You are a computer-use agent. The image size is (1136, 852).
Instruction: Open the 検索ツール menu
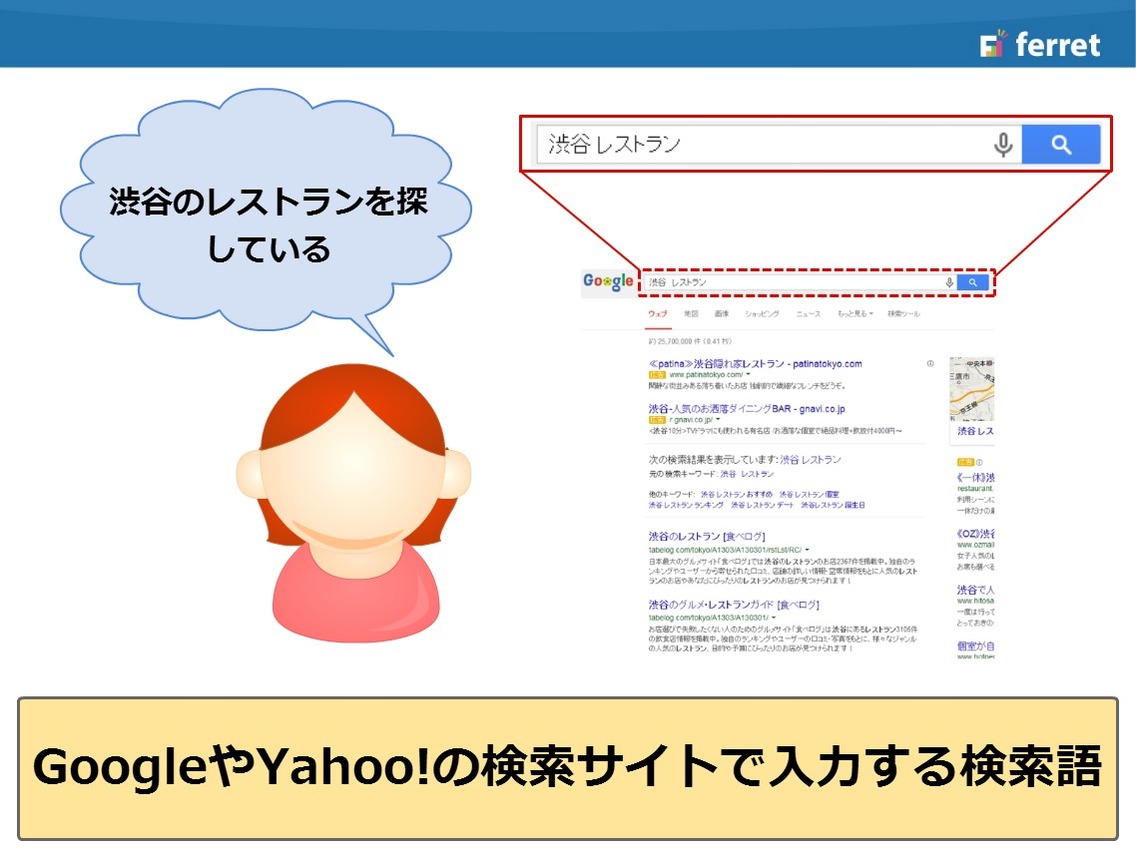[903, 314]
